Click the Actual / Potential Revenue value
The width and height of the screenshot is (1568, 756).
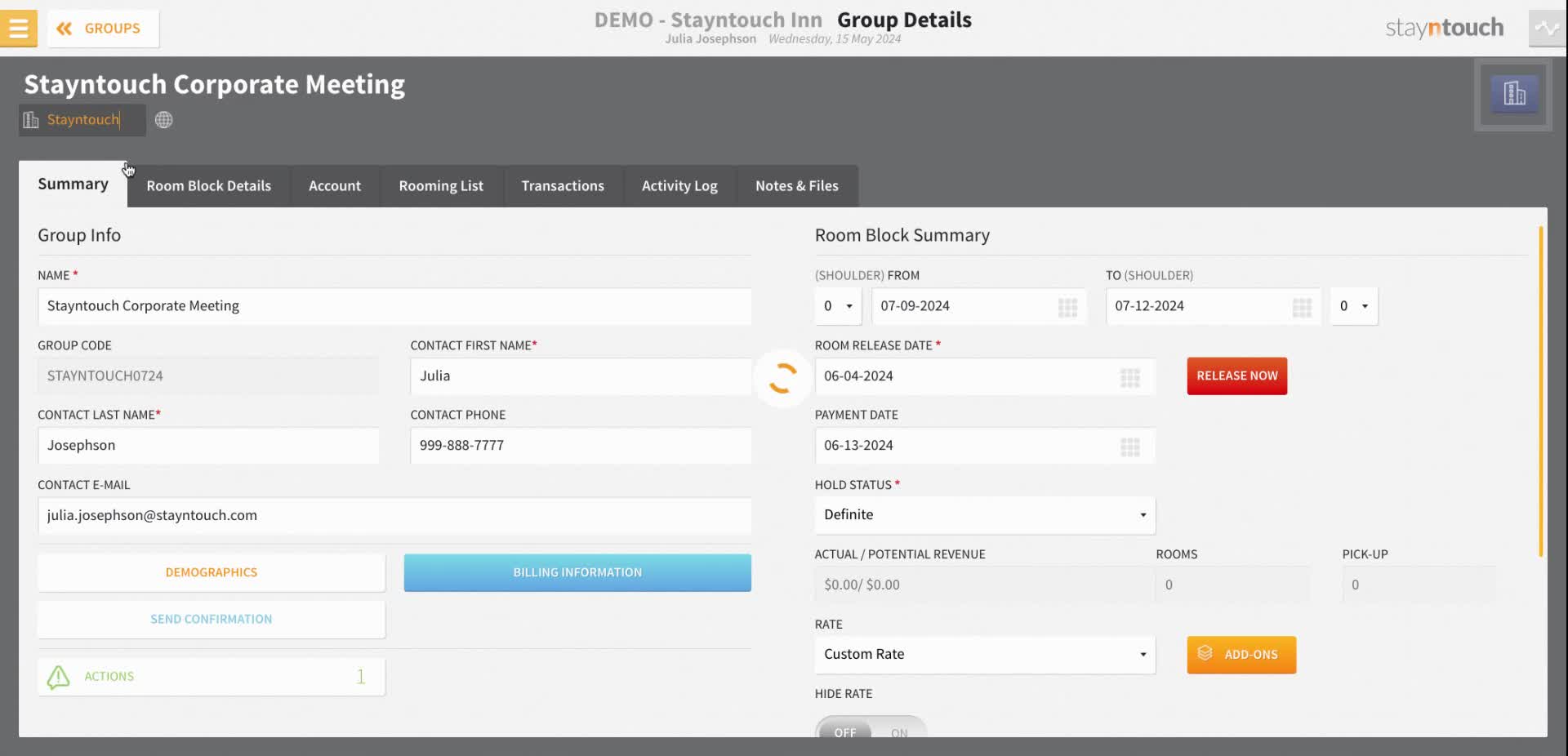pos(984,585)
